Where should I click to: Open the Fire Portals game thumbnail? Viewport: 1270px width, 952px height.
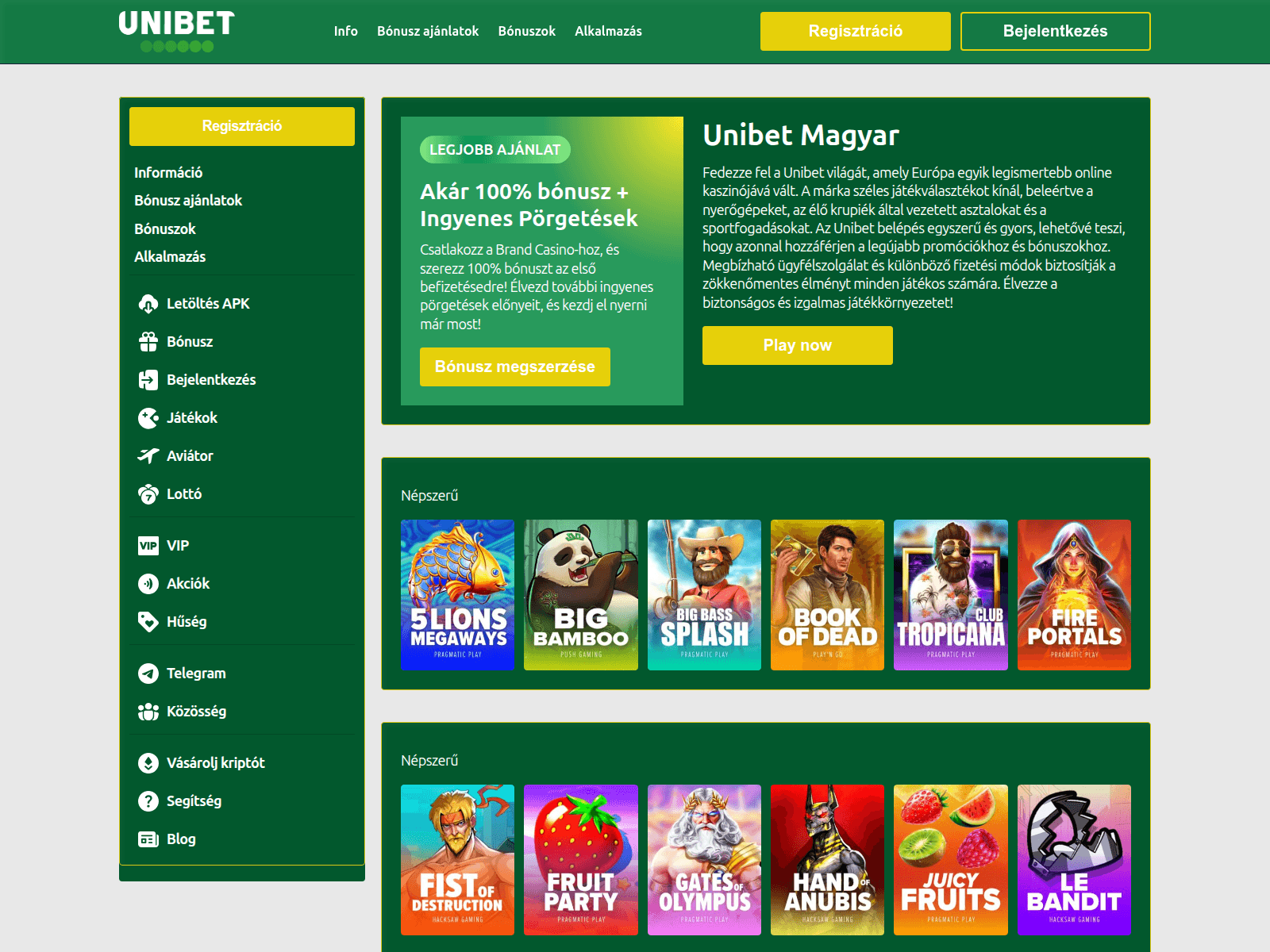(x=1074, y=595)
